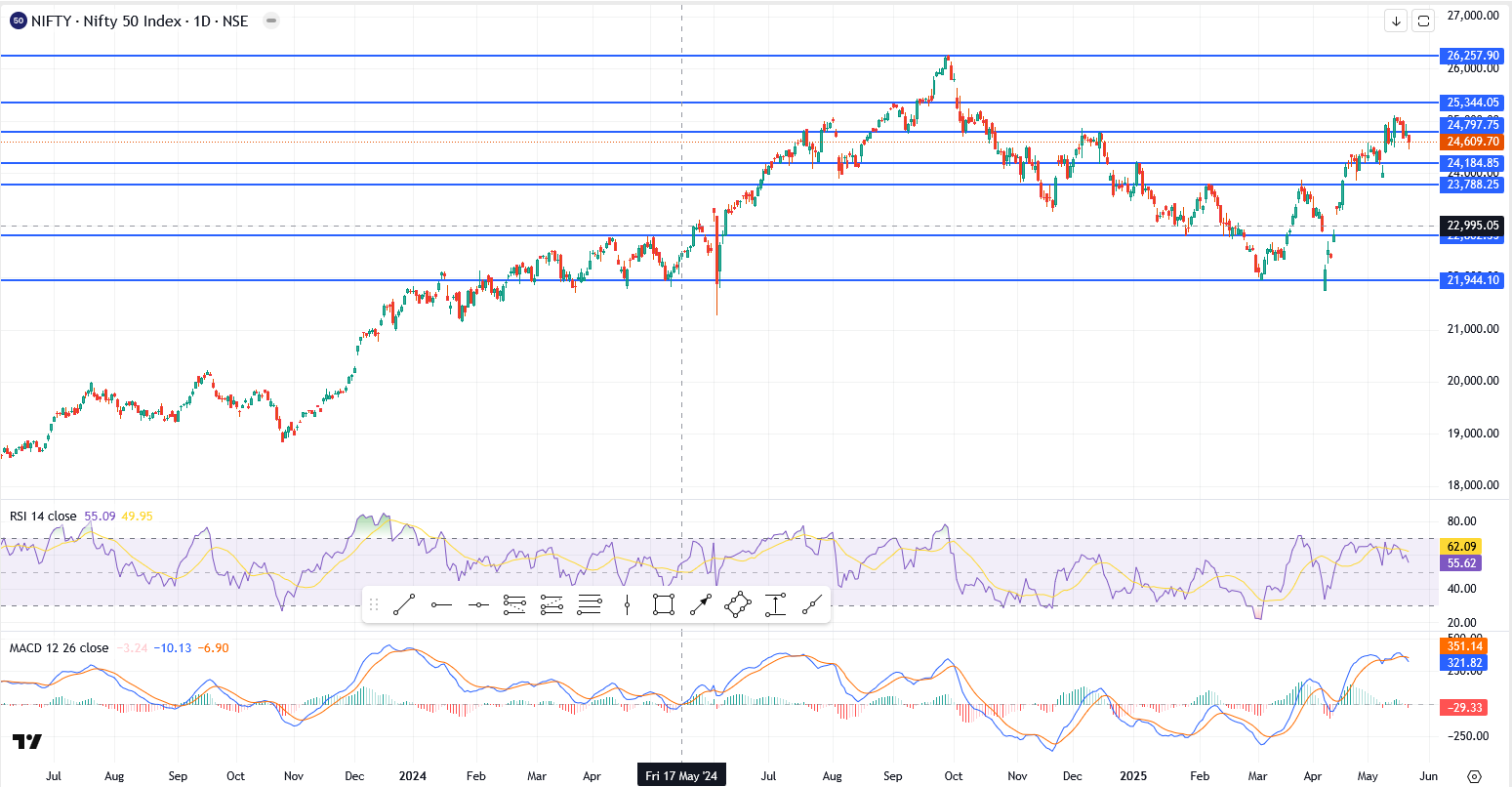Select the Arrow line tool
Viewport: 1512px width, 787px height.
point(701,605)
